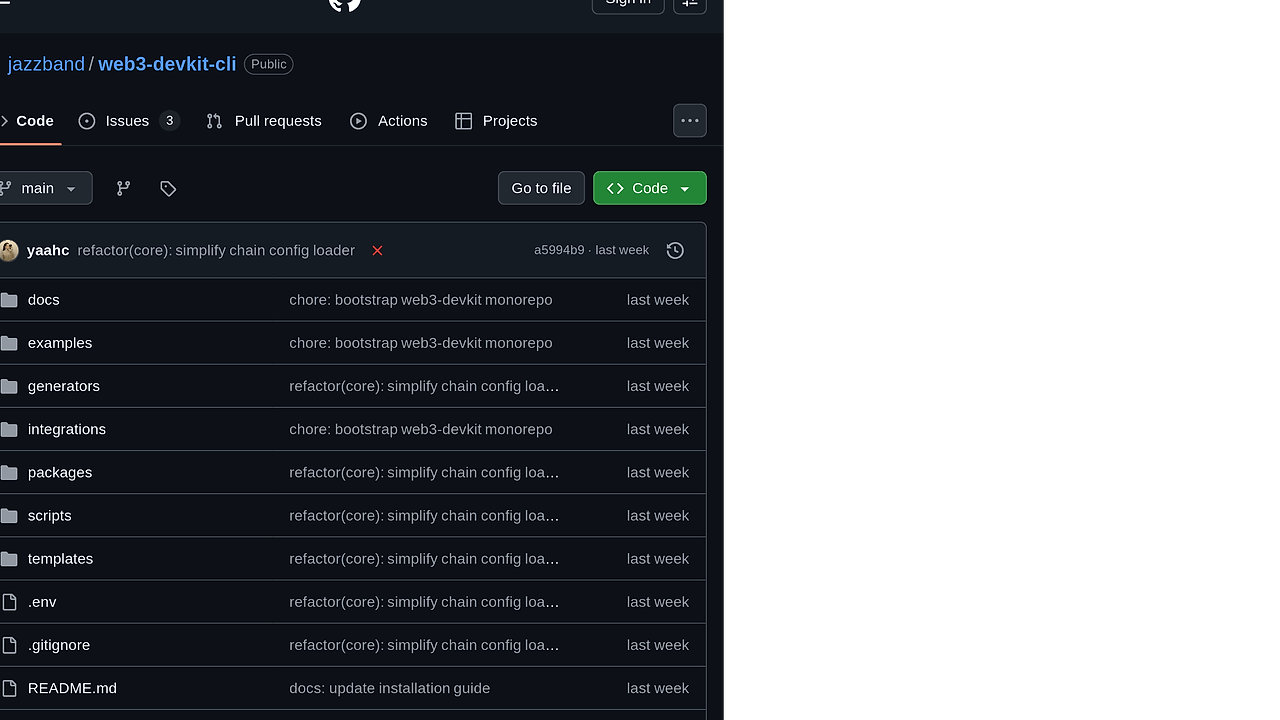Screen dimensions: 1280x720
Task: Open the yaahc author link
Action: pyautogui.click(x=48, y=250)
